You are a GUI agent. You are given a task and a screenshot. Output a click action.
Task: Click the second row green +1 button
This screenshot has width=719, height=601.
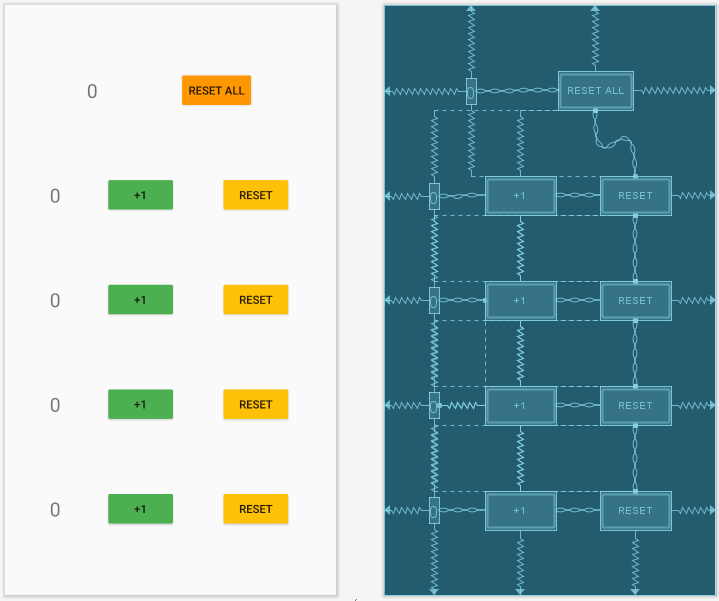point(140,300)
